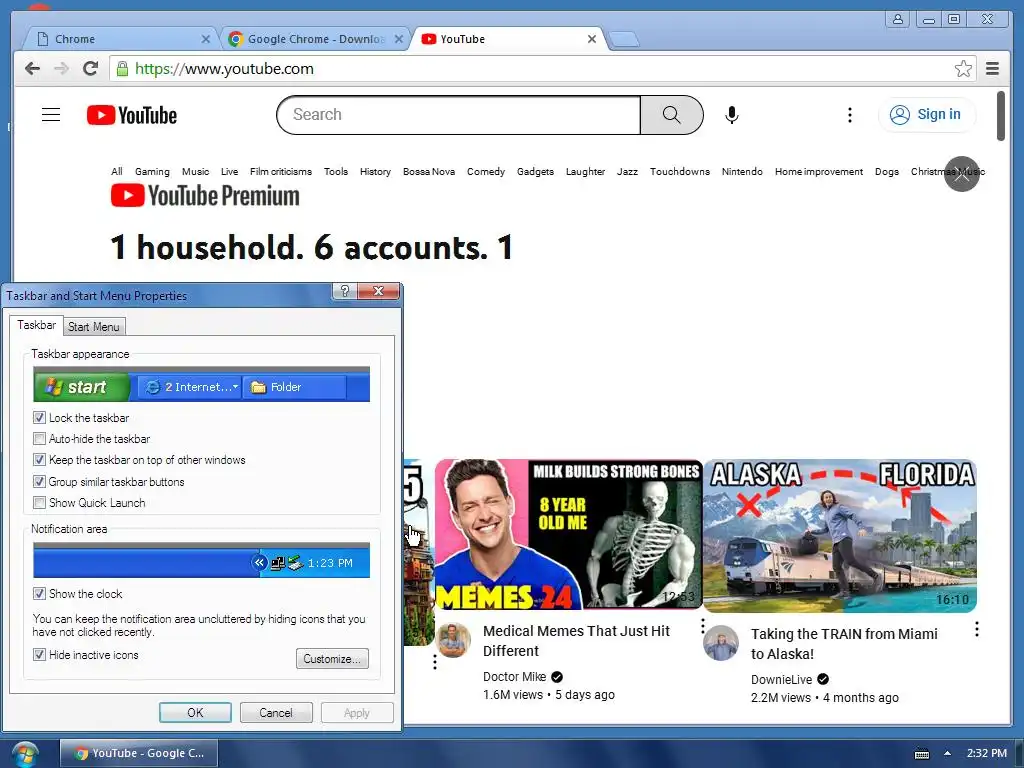The width and height of the screenshot is (1024, 768).
Task: Switch to the Start Menu tab
Action: click(x=93, y=327)
